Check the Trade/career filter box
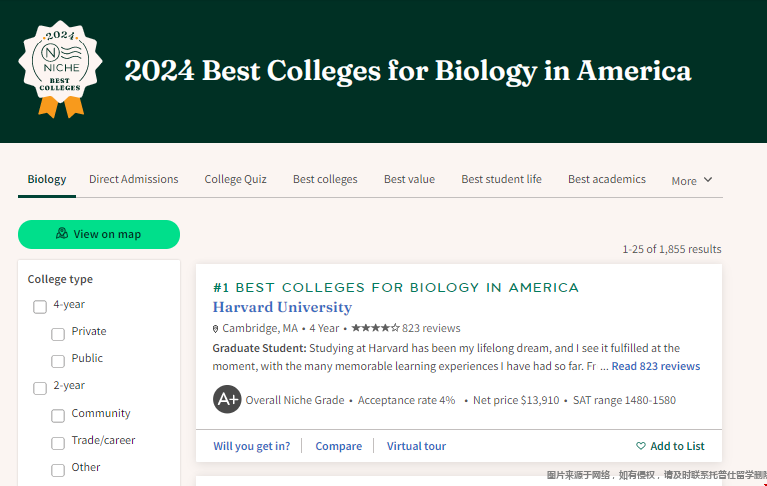 coord(58,443)
